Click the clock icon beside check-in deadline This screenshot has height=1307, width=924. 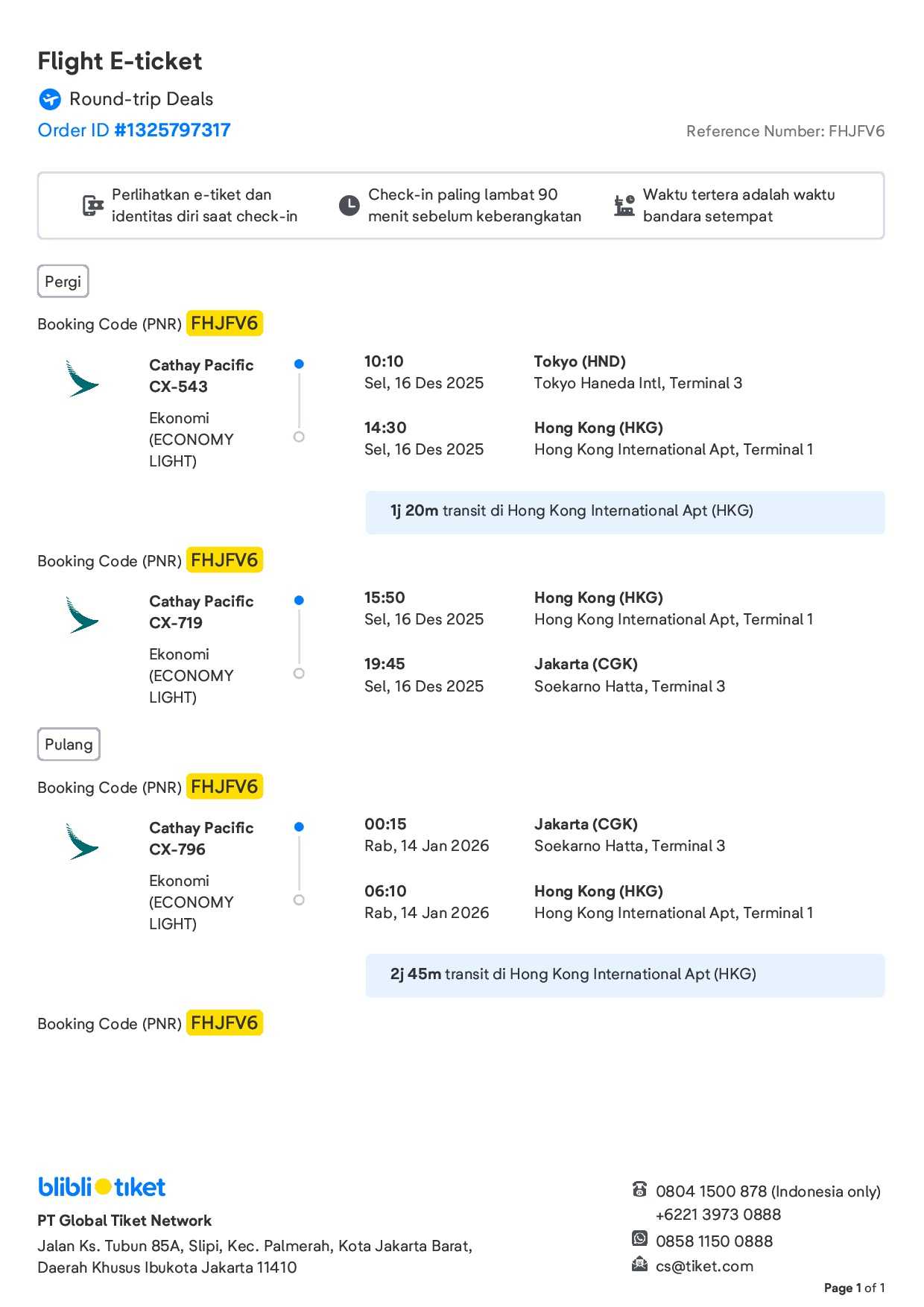click(x=349, y=206)
